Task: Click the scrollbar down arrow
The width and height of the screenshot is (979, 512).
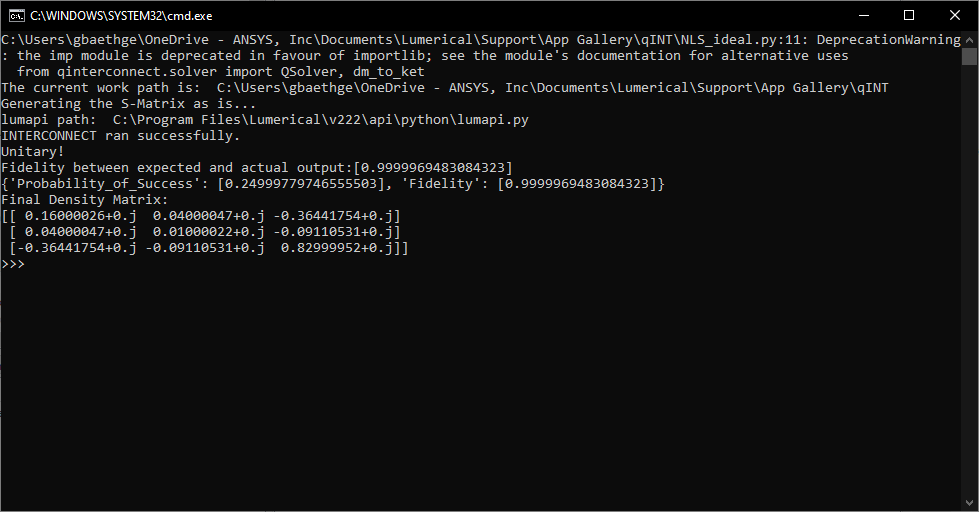Action: pos(969,503)
